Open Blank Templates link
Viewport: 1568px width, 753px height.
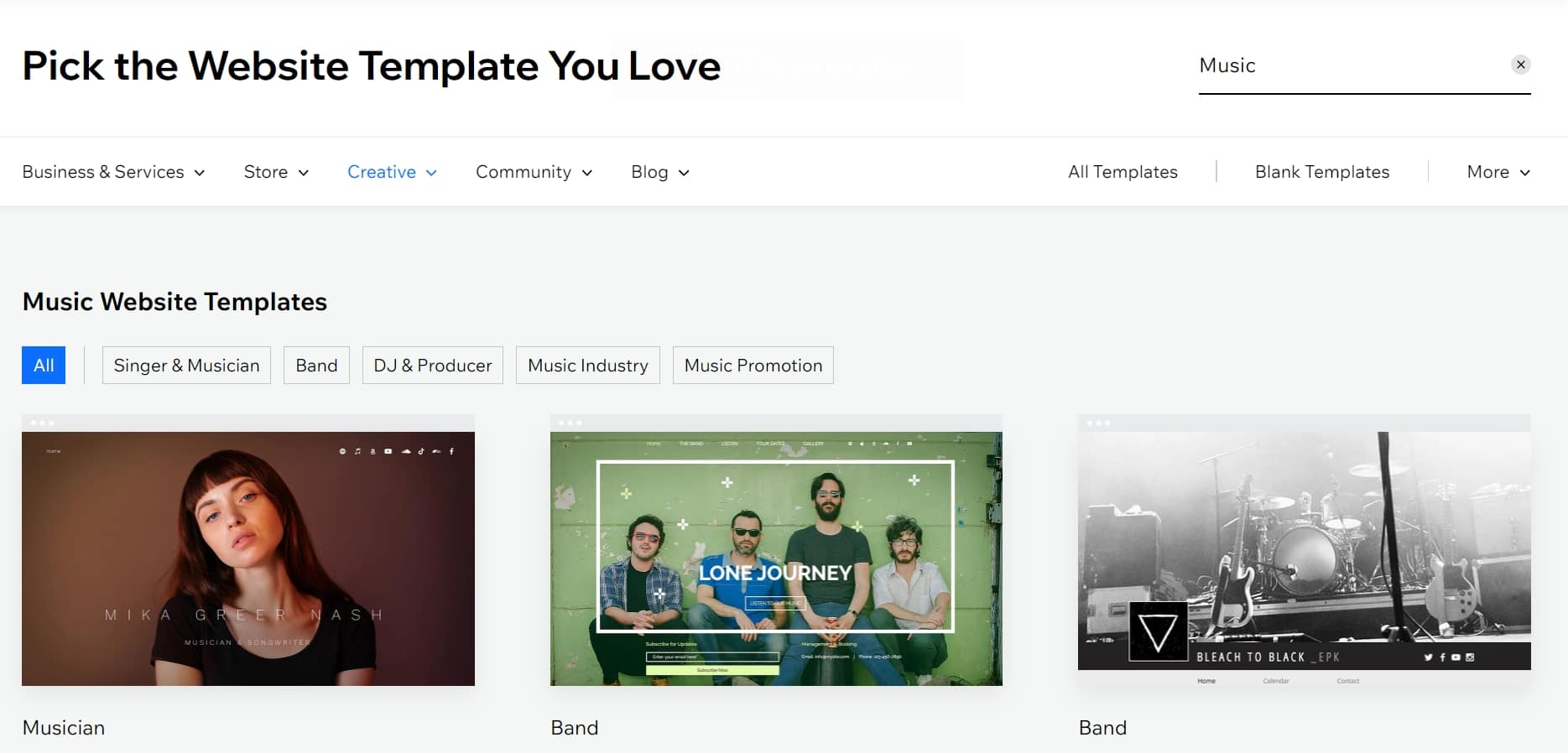tap(1322, 172)
